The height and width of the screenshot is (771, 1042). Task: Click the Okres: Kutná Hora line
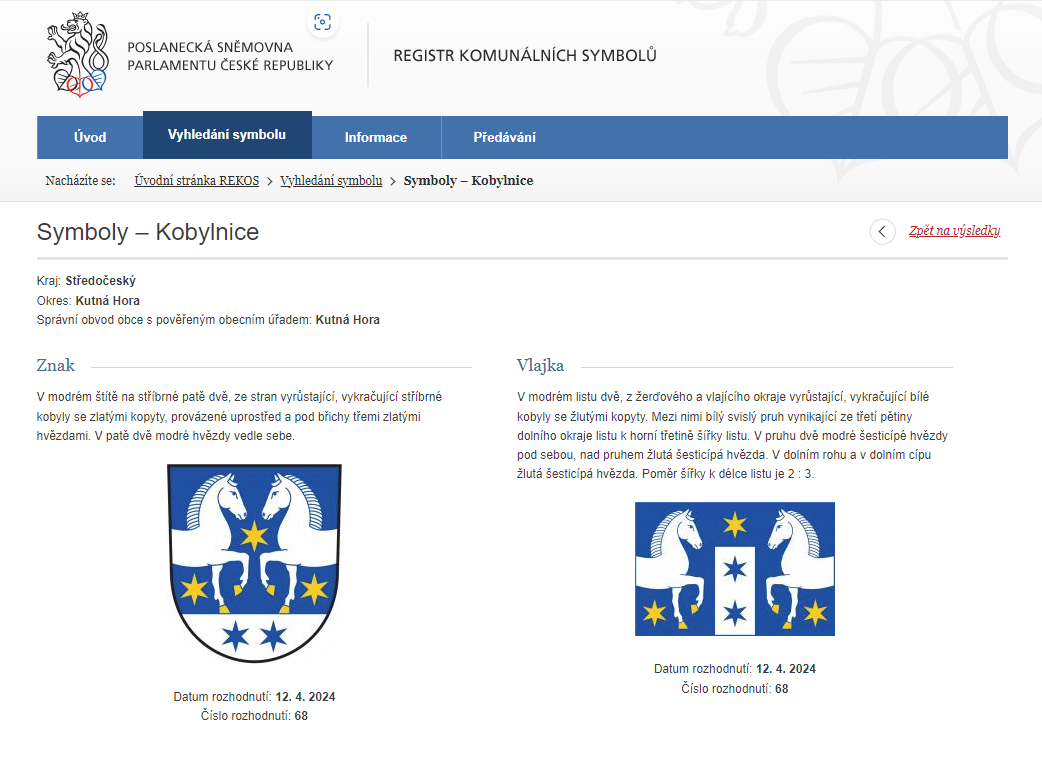point(88,300)
